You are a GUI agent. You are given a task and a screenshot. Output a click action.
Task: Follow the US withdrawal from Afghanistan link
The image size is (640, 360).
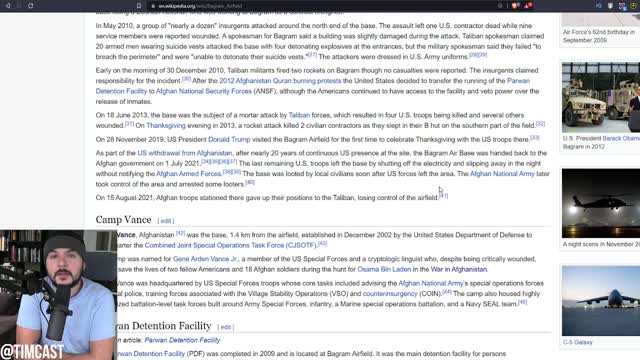pyautogui.click(x=184, y=153)
